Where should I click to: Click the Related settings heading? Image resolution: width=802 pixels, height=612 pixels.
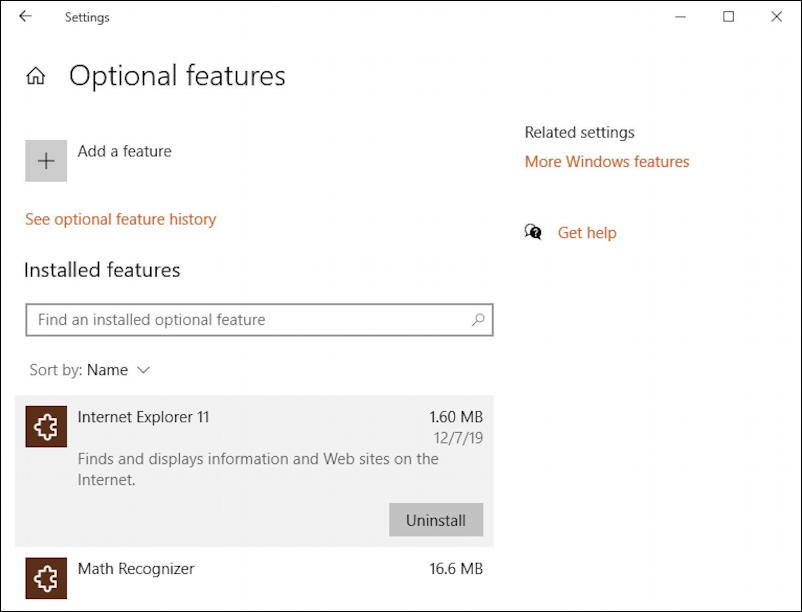point(580,132)
